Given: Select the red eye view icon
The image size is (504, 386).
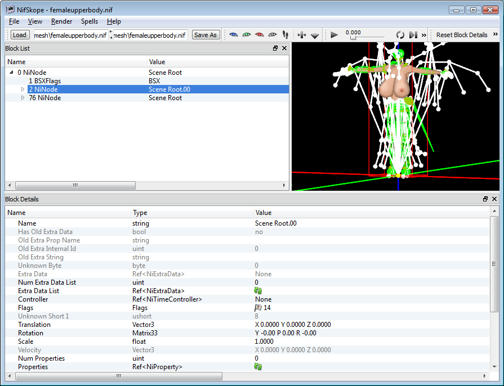Looking at the screenshot, I should pyautogui.click(x=259, y=35).
